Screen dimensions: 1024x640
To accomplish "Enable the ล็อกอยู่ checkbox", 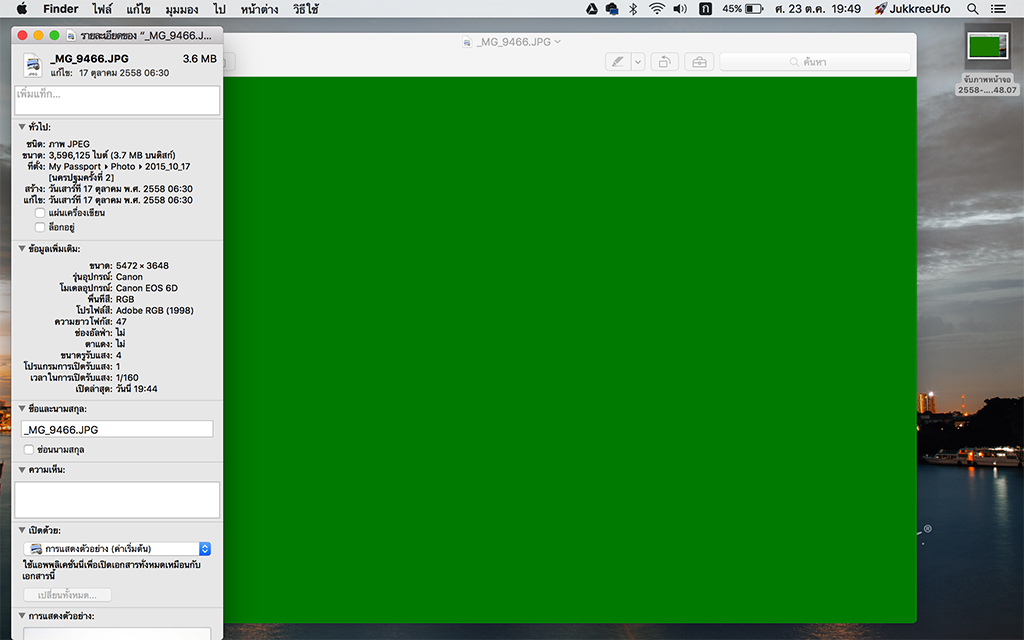I will pyautogui.click(x=40, y=227).
